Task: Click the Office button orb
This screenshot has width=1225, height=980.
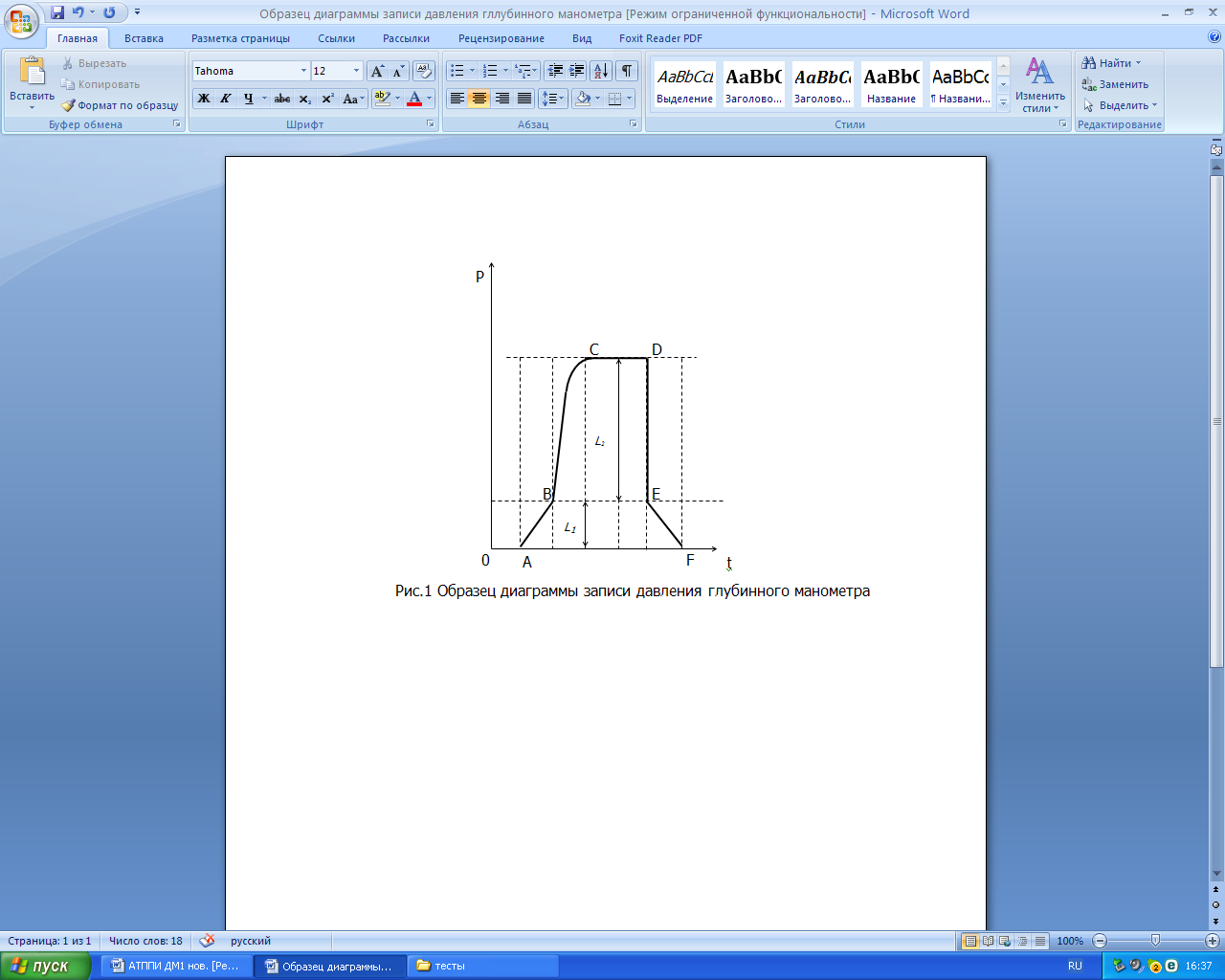Action: pyautogui.click(x=21, y=19)
